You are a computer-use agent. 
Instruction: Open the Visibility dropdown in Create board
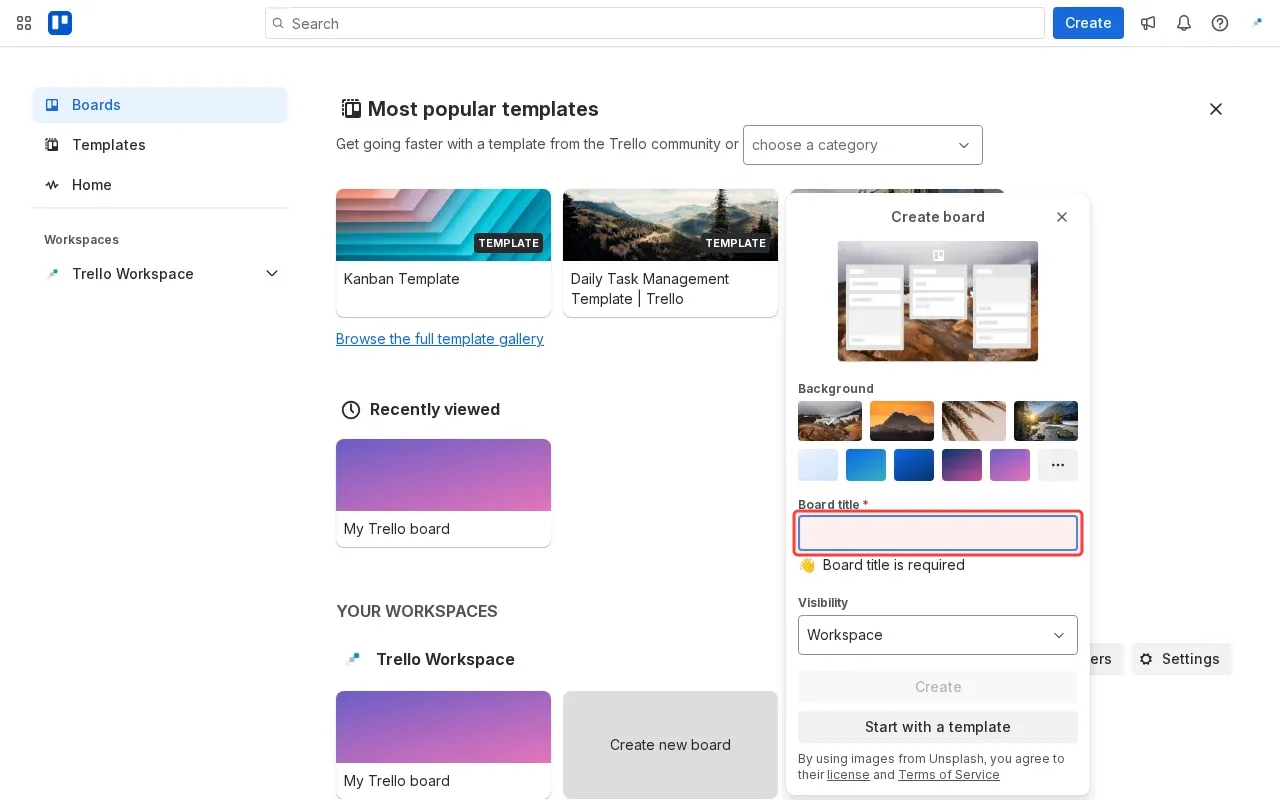click(937, 635)
